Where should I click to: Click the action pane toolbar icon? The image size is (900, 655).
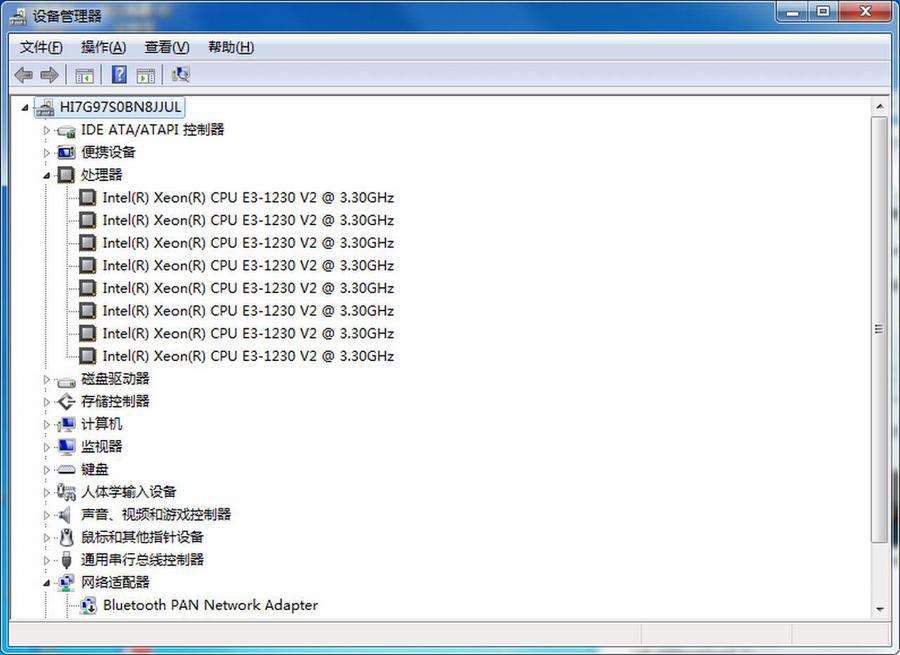146,75
